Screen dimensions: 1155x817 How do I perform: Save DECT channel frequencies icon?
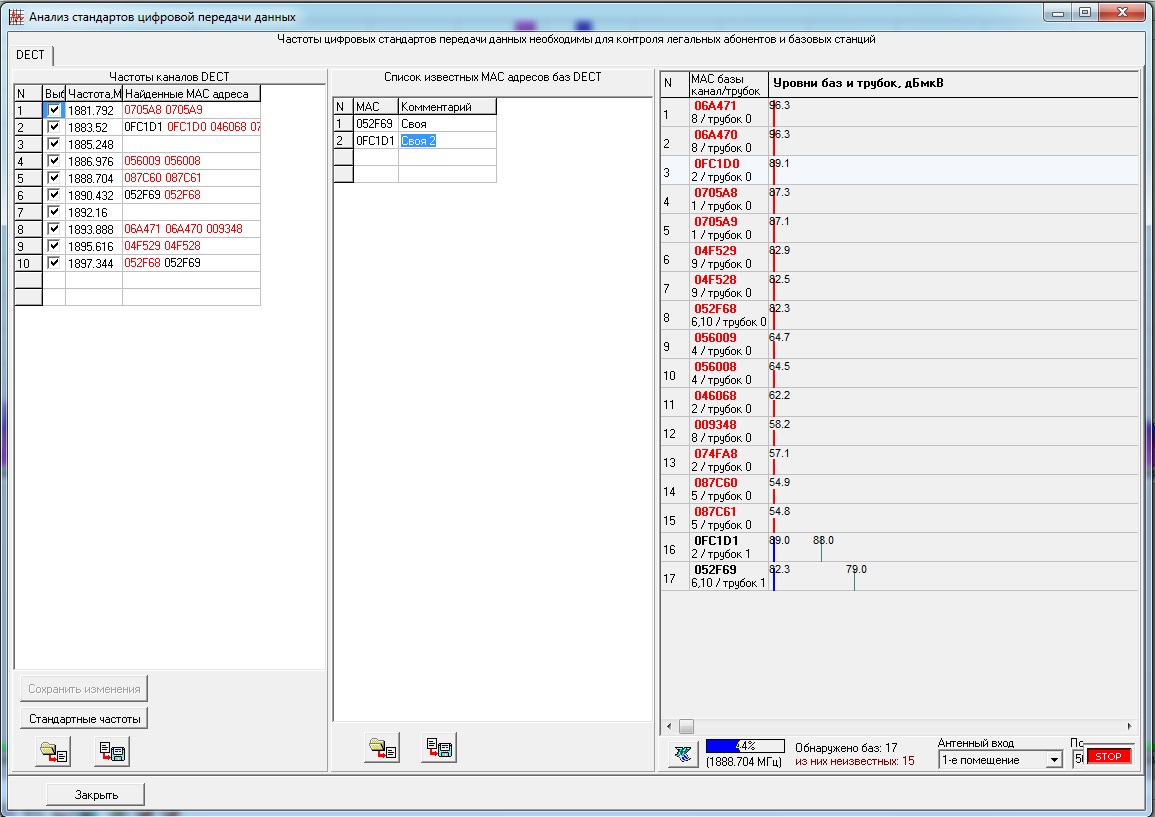112,751
